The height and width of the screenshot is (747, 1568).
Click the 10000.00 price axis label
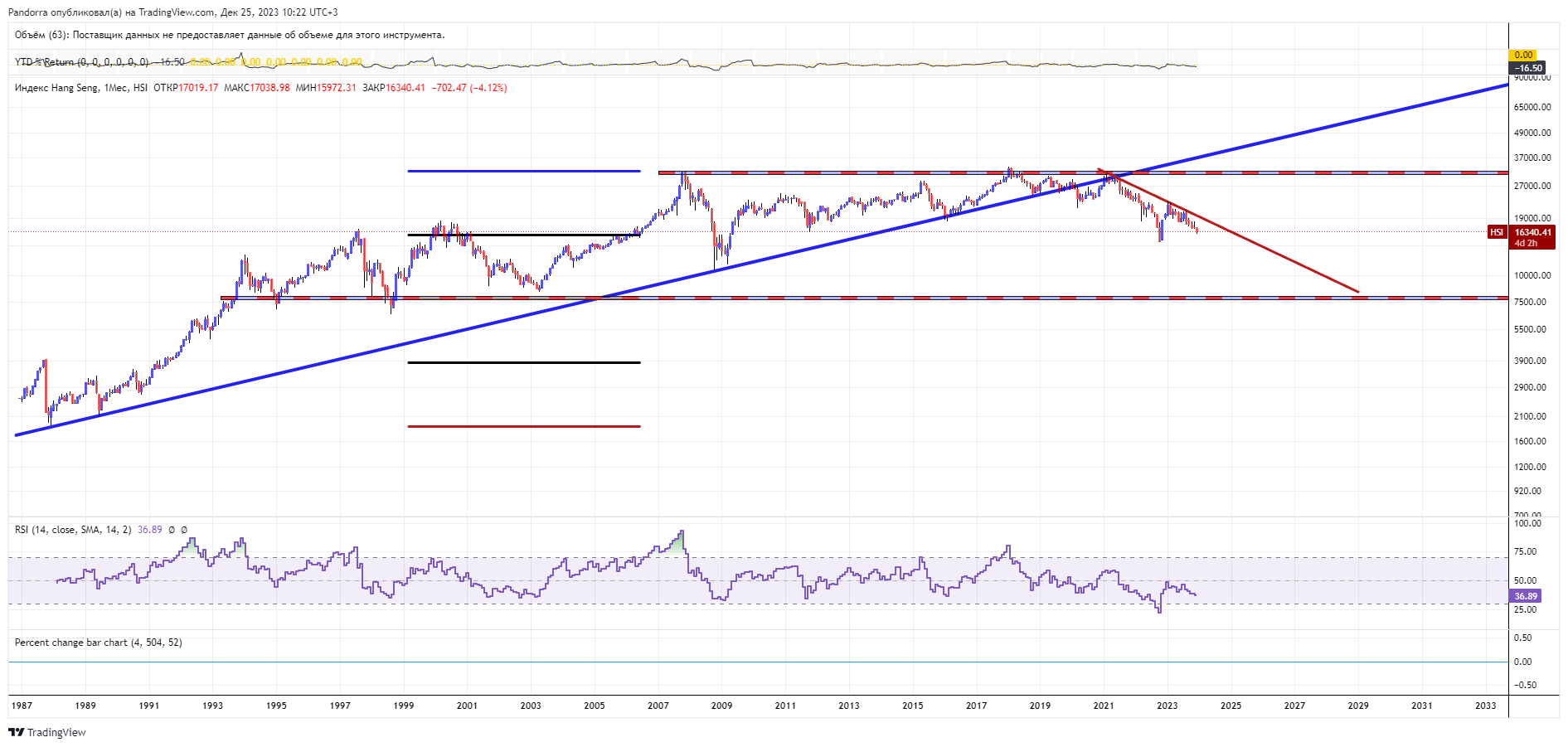point(1532,275)
